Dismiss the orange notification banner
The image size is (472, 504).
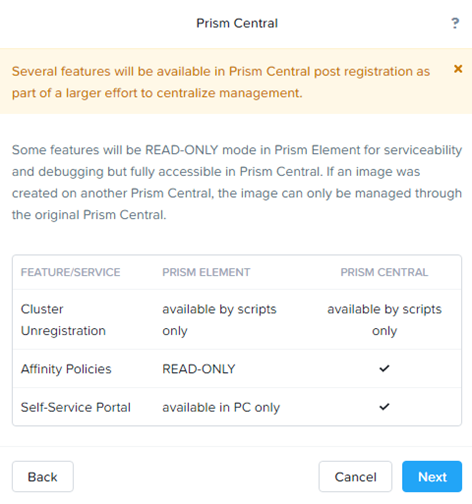point(458,69)
